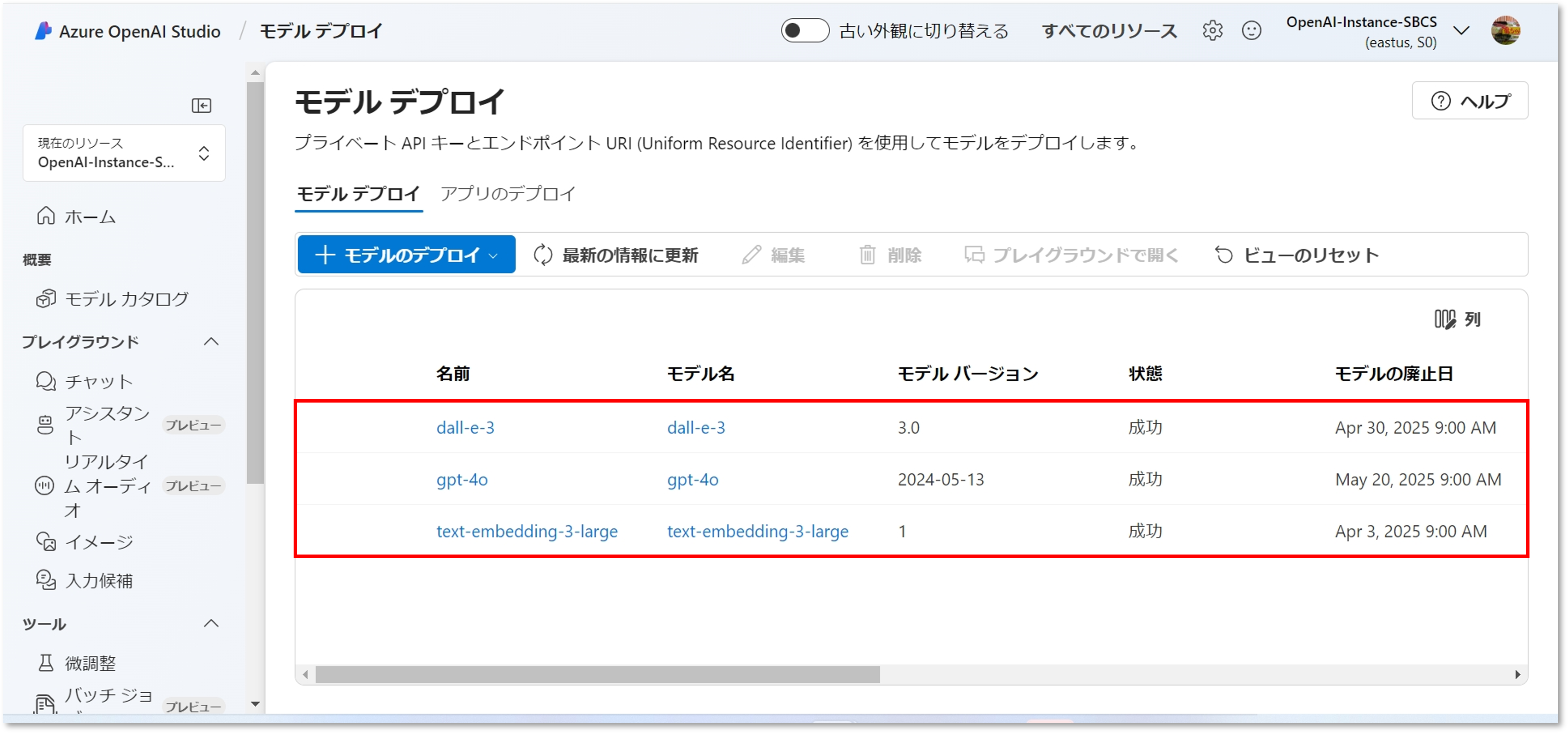Click sidebar scroll down arrow
Image resolution: width=1568 pixels, height=733 pixels.
(255, 704)
